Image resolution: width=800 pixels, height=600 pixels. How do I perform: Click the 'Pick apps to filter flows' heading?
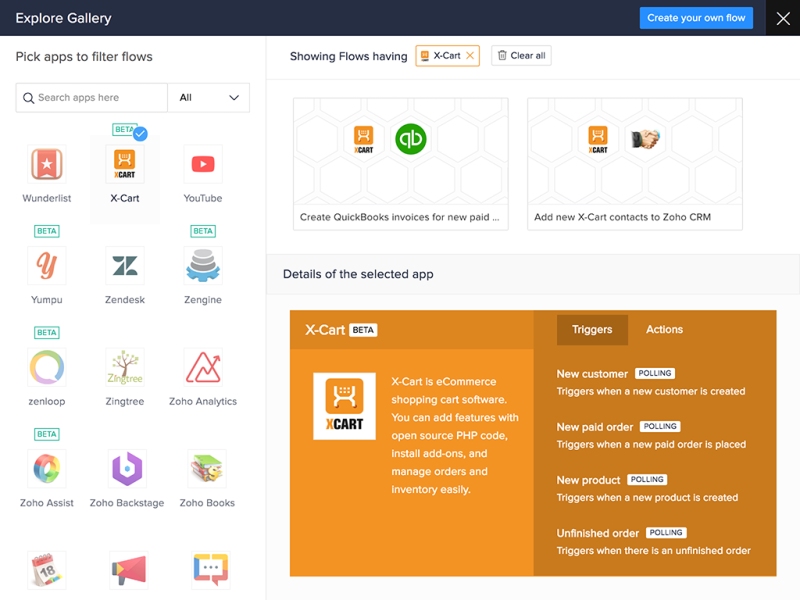point(84,57)
